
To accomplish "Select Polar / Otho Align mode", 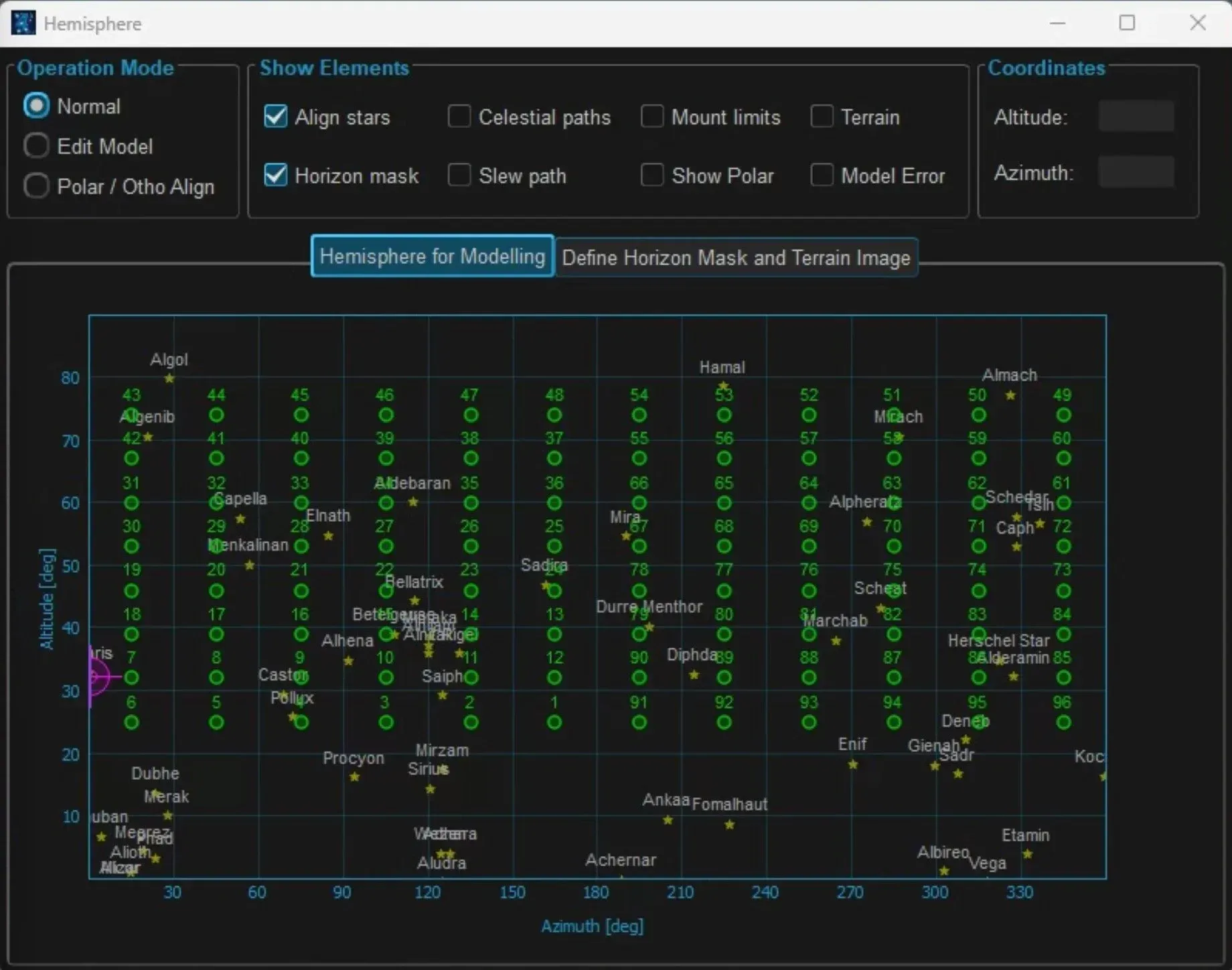I will tap(36, 186).
